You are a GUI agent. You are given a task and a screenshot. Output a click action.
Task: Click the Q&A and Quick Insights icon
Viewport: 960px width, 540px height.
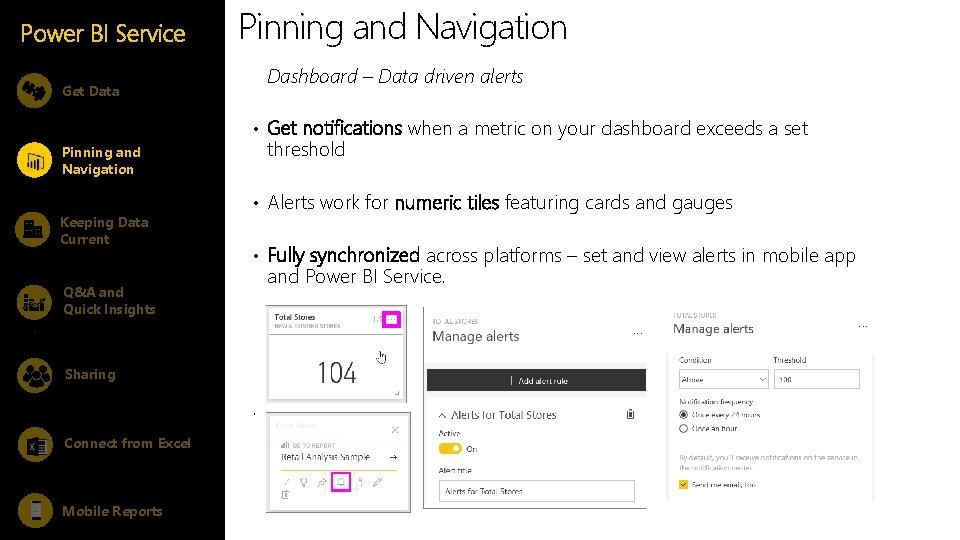tap(34, 302)
